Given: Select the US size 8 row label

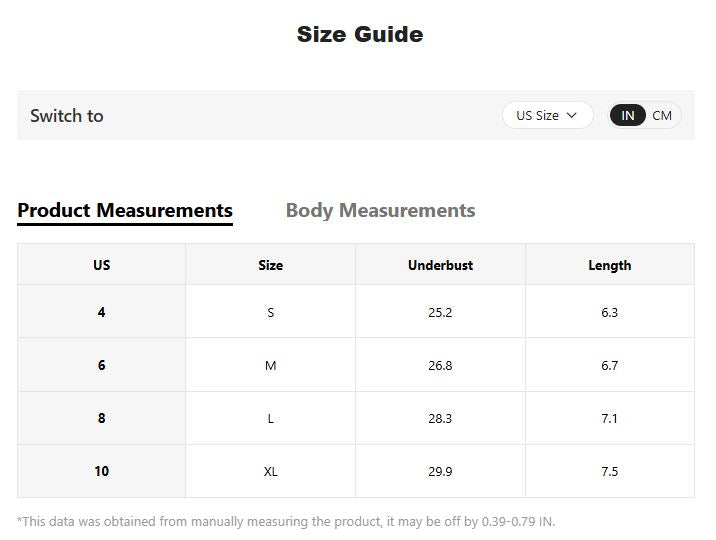Looking at the screenshot, I should (101, 418).
